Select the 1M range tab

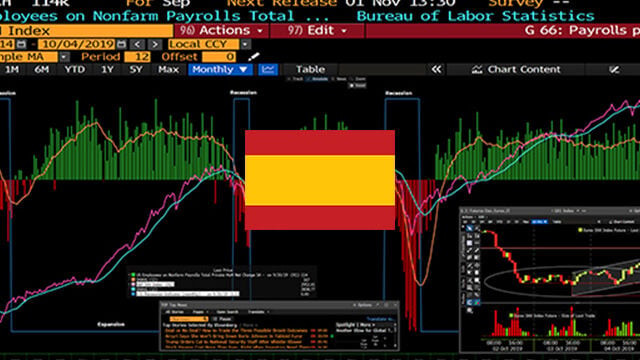click(12, 69)
